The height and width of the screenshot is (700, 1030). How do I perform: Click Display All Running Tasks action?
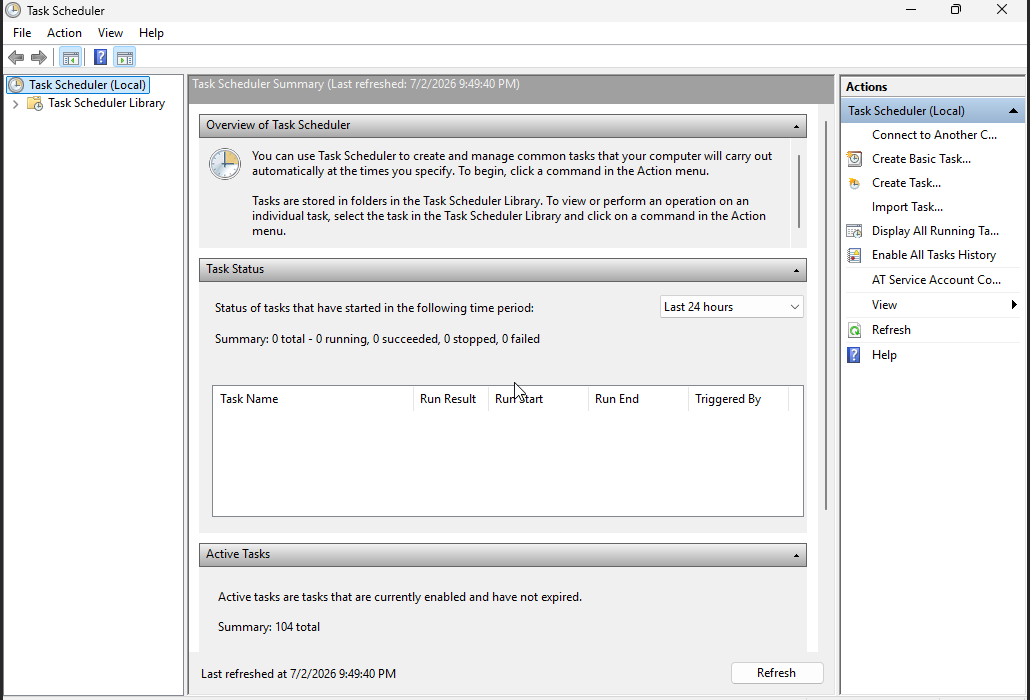tap(933, 231)
